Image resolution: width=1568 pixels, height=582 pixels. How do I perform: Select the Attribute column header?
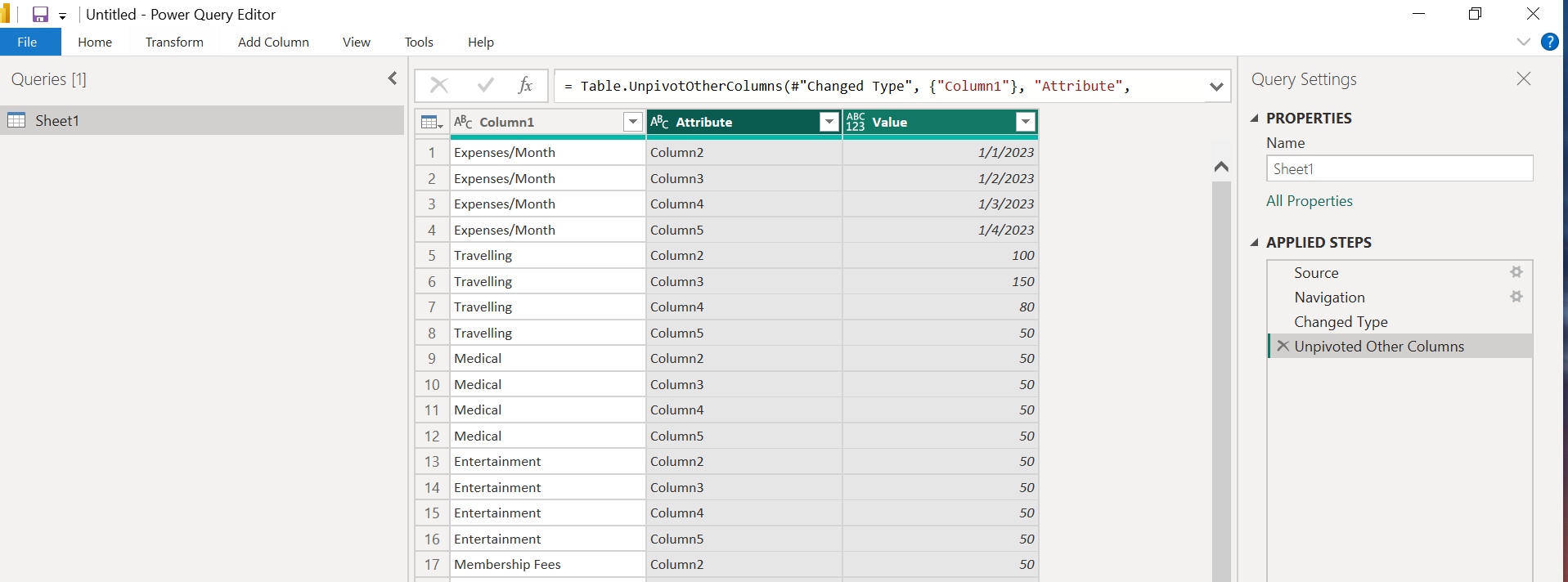click(x=703, y=122)
